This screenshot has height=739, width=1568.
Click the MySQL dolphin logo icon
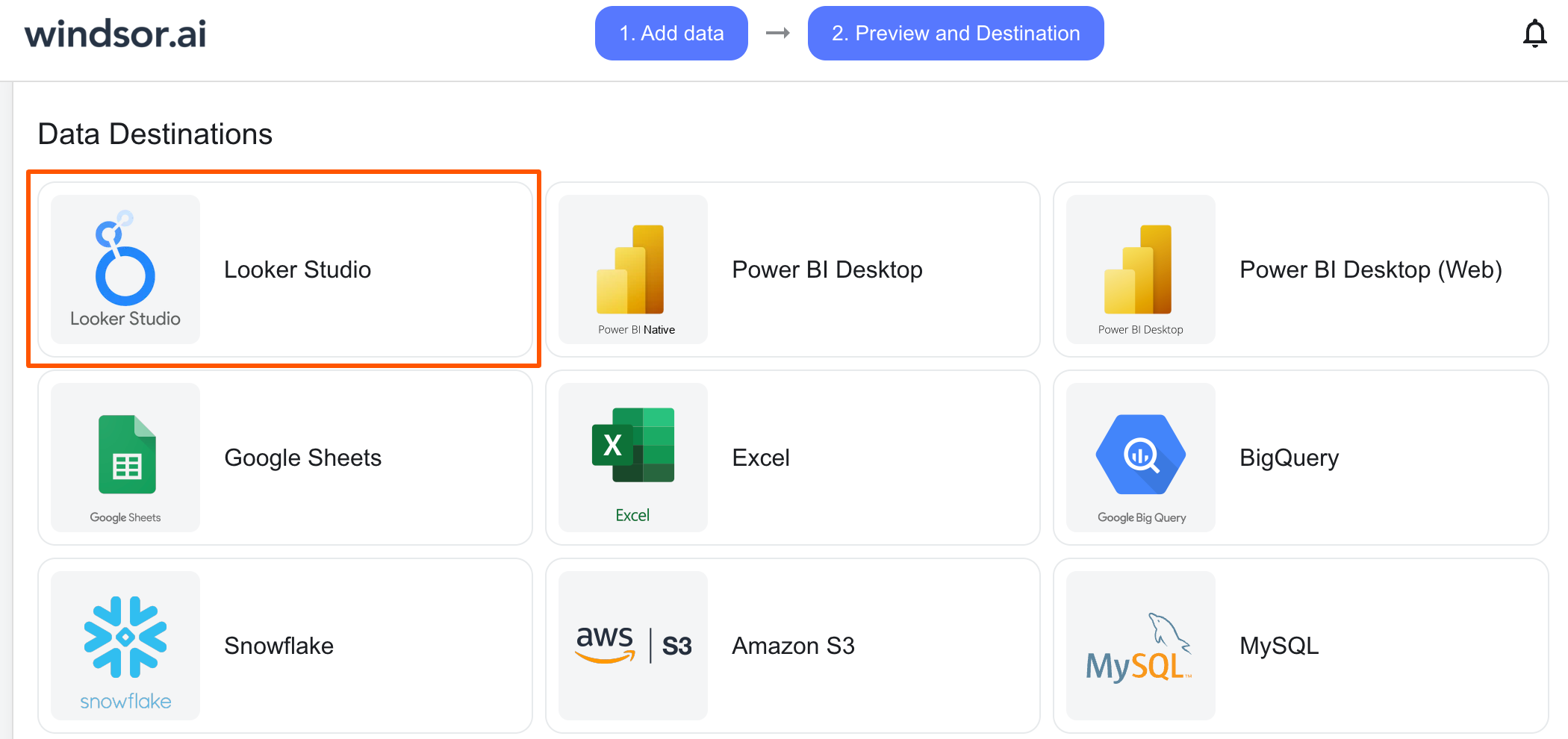click(1141, 646)
